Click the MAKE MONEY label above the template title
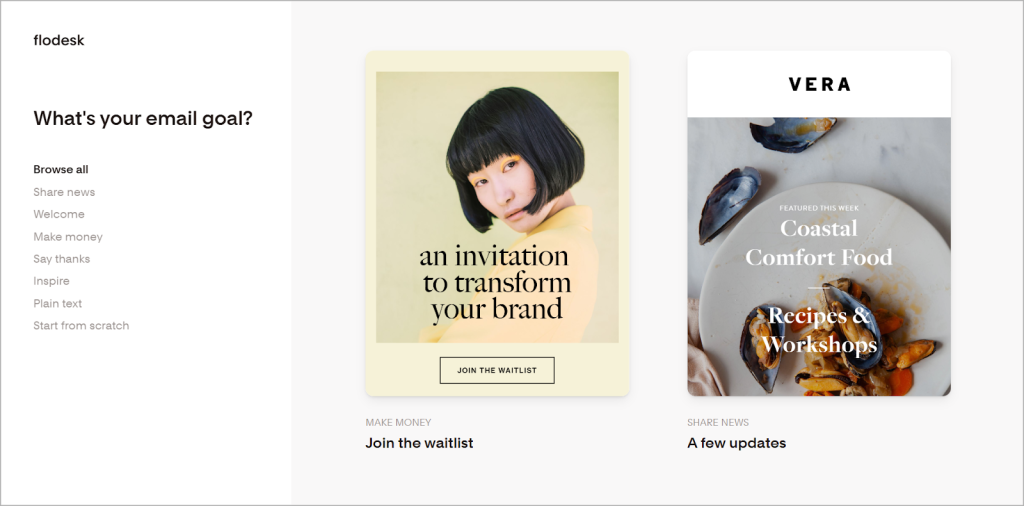The height and width of the screenshot is (506, 1024). pyautogui.click(x=398, y=423)
